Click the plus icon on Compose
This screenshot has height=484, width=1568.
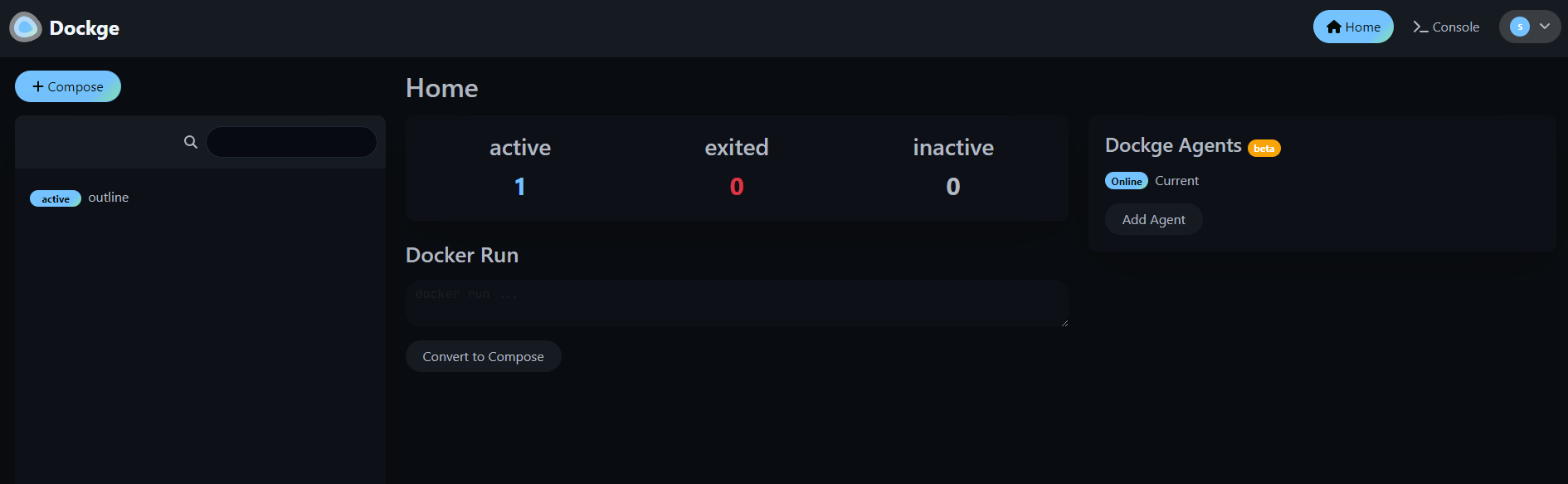click(38, 86)
